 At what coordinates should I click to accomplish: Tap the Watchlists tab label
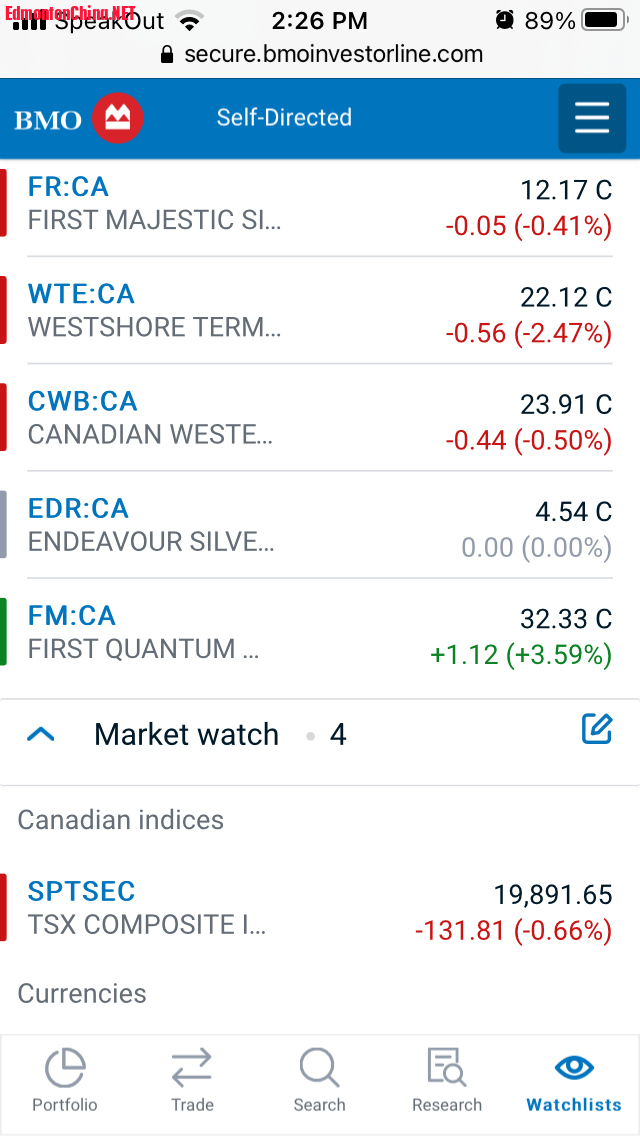574,1105
